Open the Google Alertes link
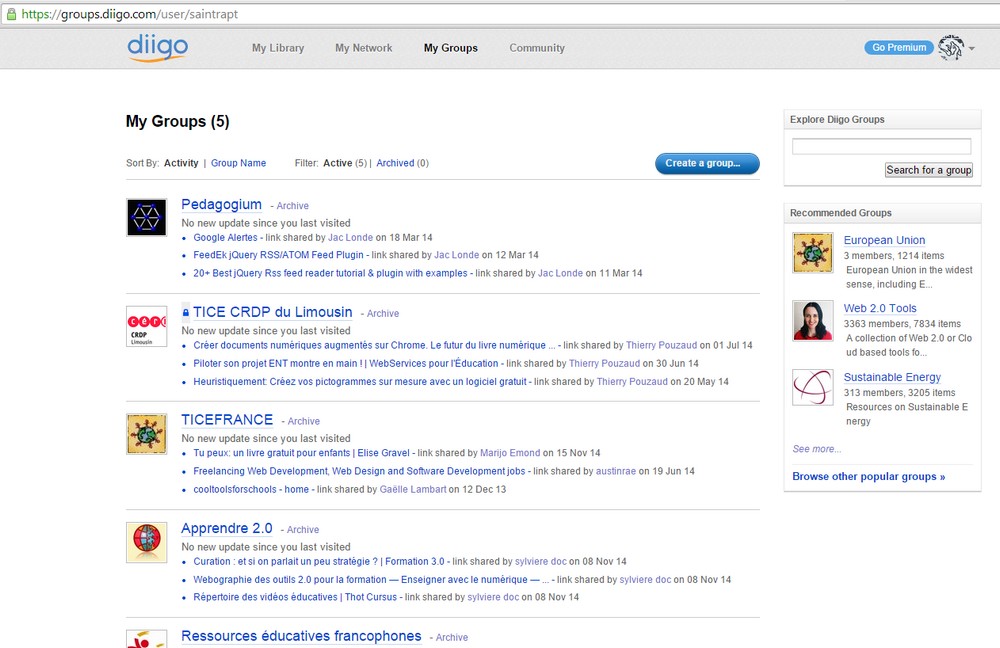The image size is (1000, 648). (225, 237)
